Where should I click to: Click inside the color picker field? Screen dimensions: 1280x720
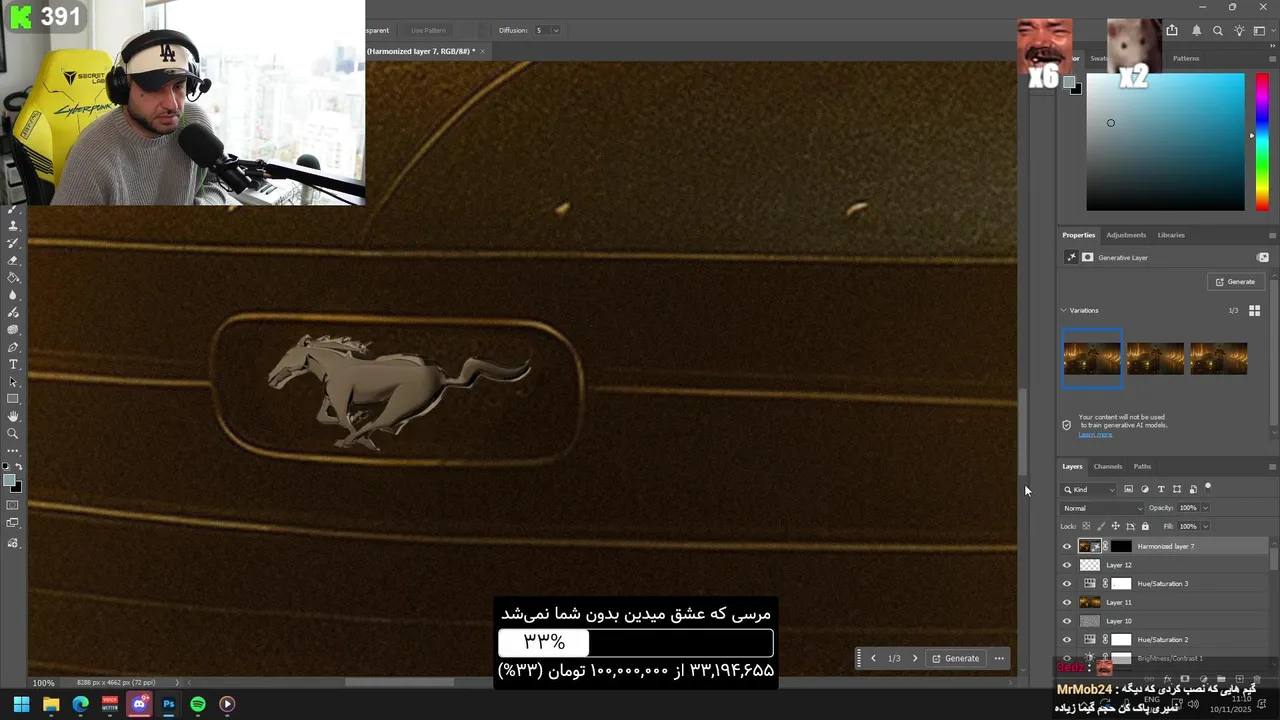[1165, 142]
